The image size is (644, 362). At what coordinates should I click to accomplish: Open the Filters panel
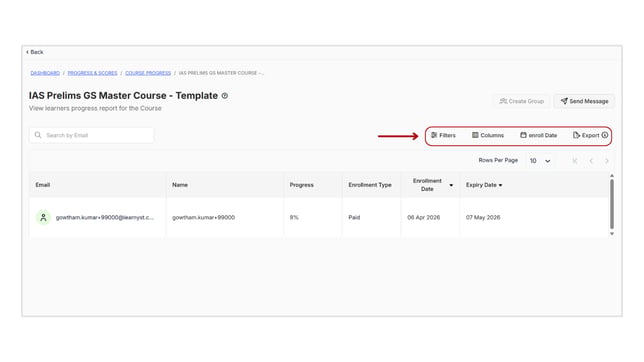point(443,135)
